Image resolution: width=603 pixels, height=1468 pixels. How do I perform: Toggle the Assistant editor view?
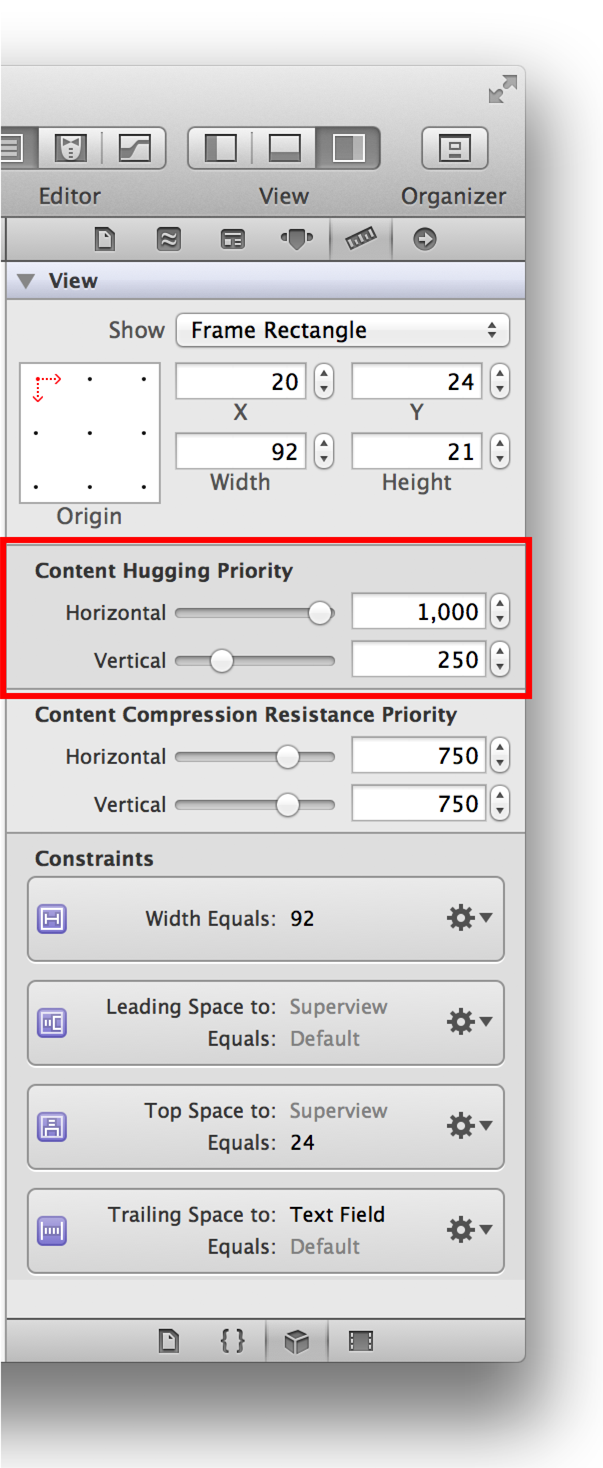coord(69,148)
